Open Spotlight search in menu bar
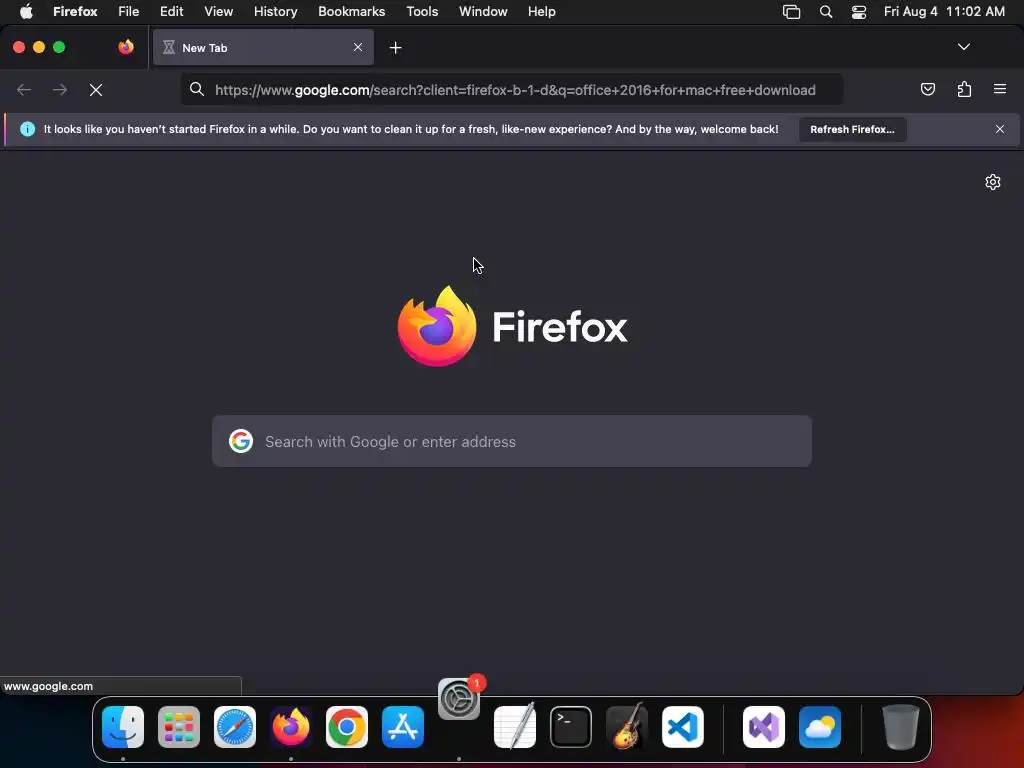Viewport: 1024px width, 768px height. 825,12
